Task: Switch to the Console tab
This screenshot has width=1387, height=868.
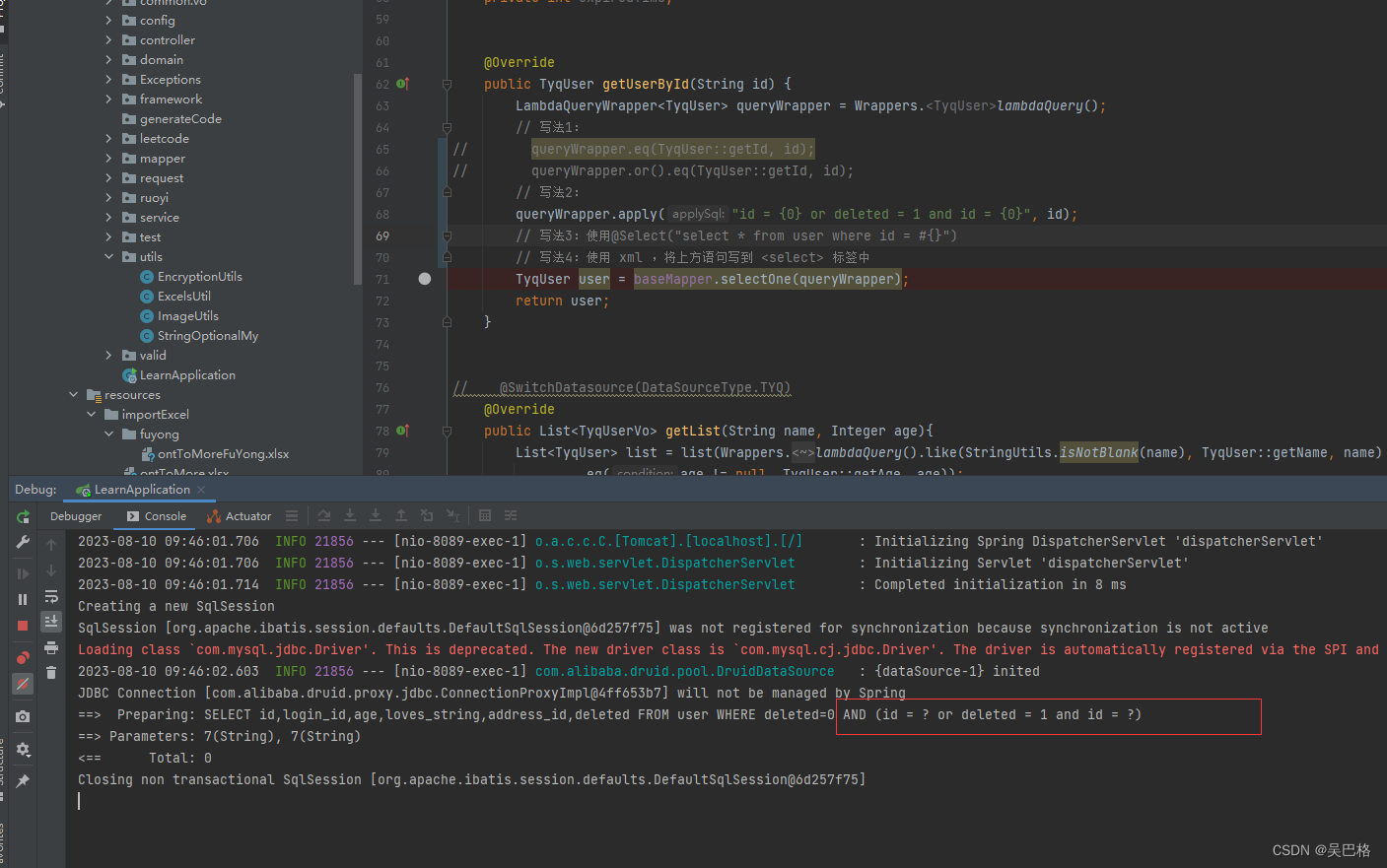Action: [157, 516]
